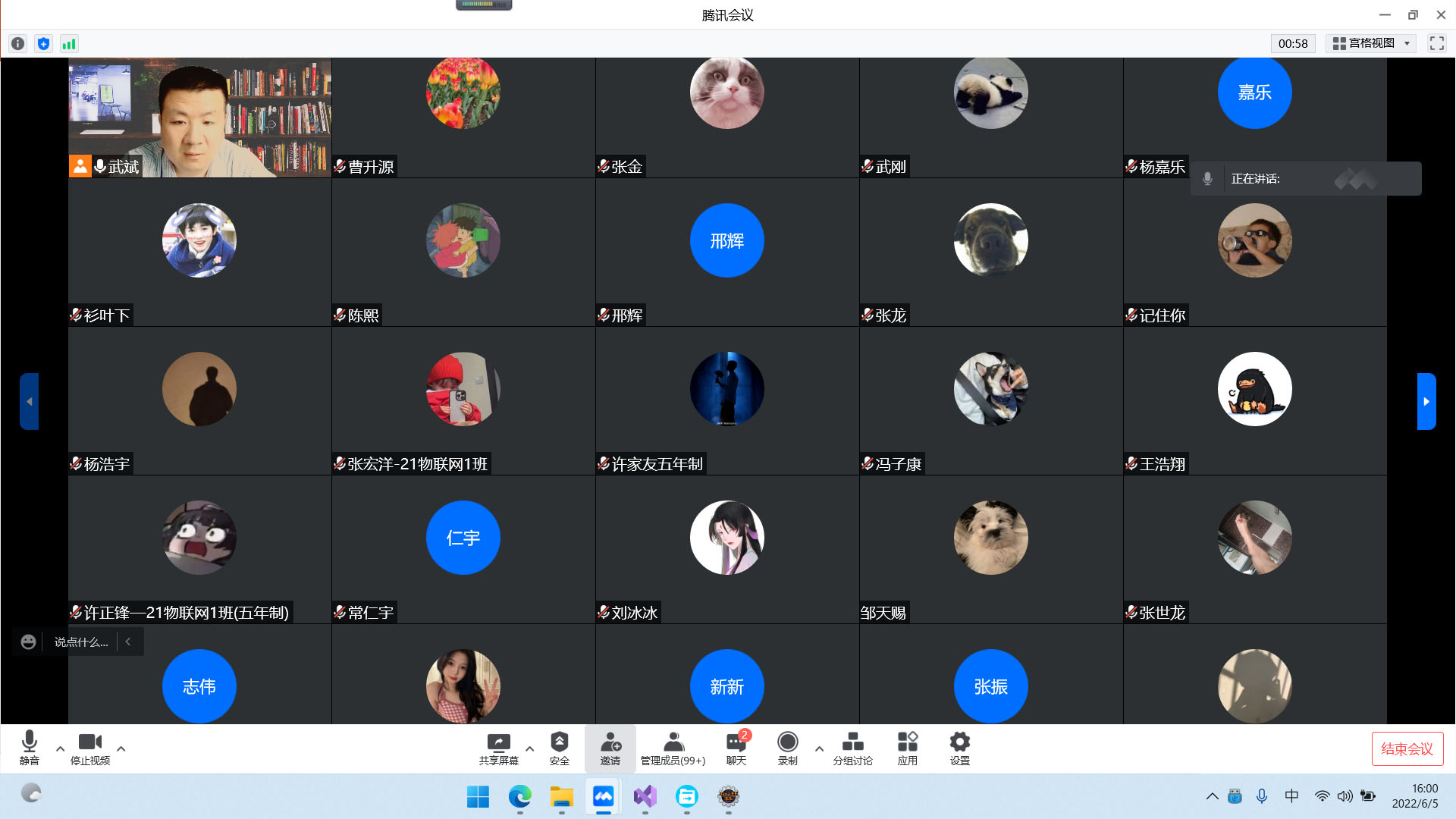The image size is (1456, 819).
Task: Expand video options arrow beside camera
Action: click(121, 748)
